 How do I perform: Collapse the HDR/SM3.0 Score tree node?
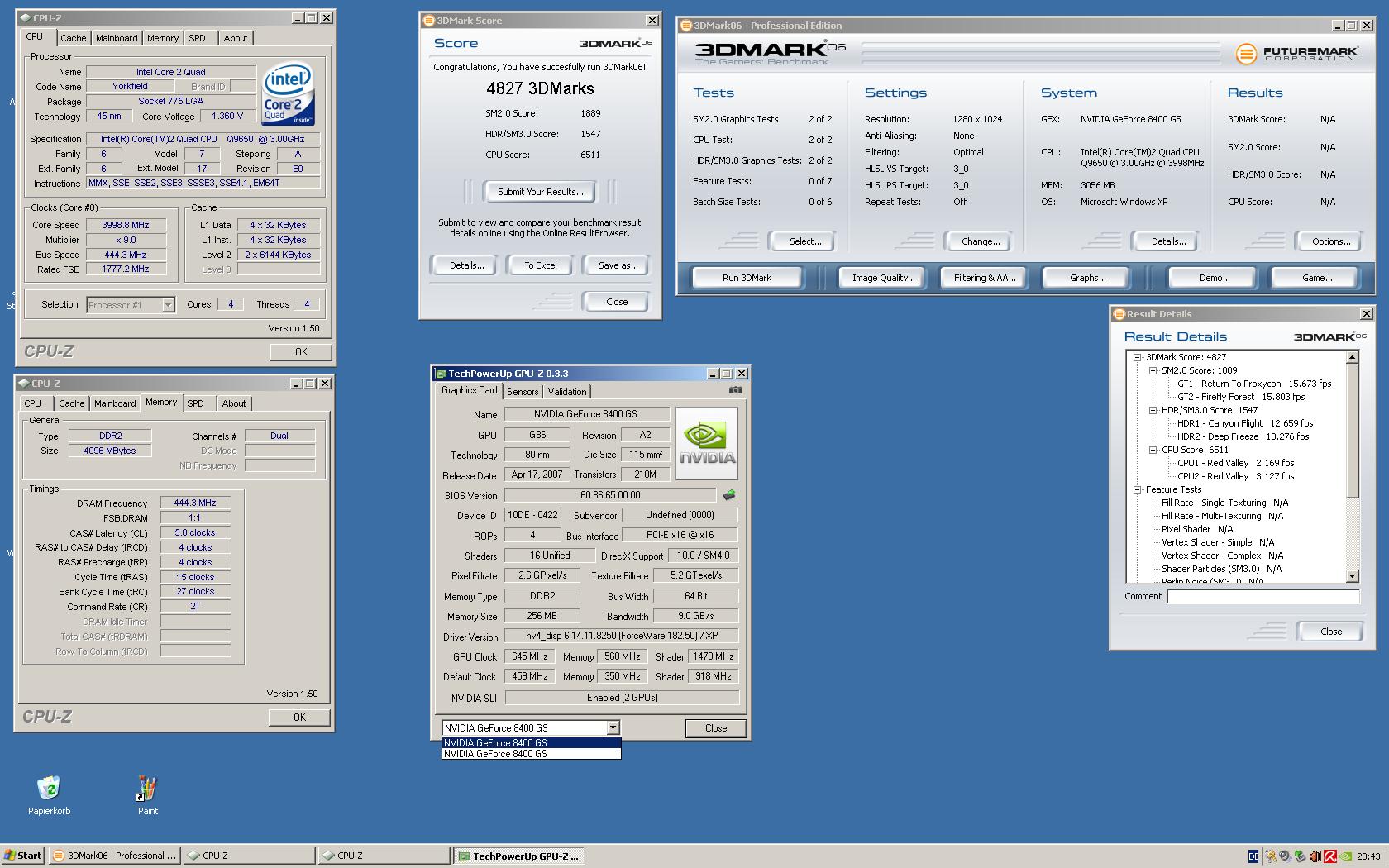tap(1153, 410)
